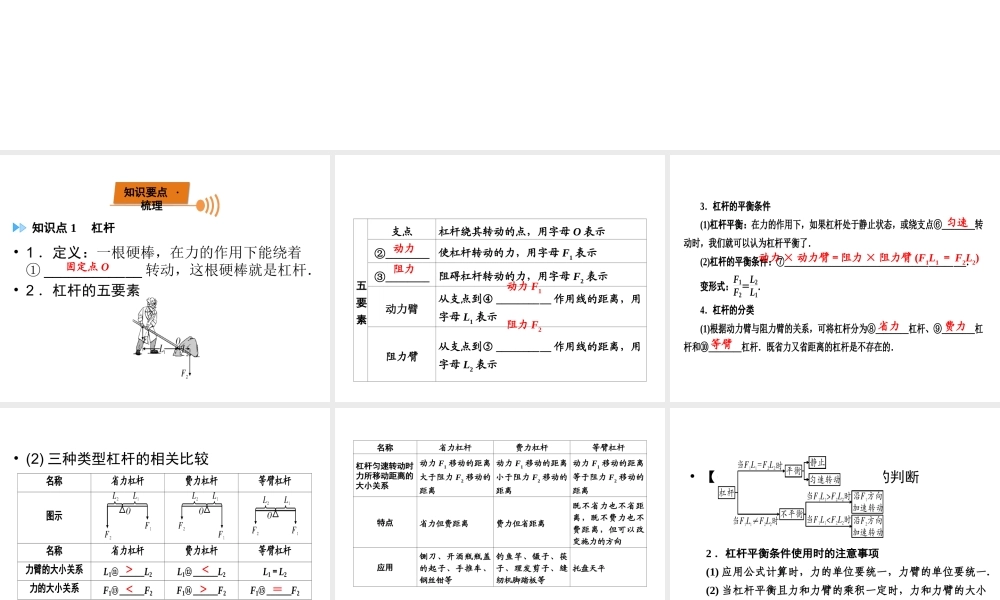Select the heading (2) 三种类型杠杆的相关比较
Screen dimensions: 1000x600
tap(117, 458)
